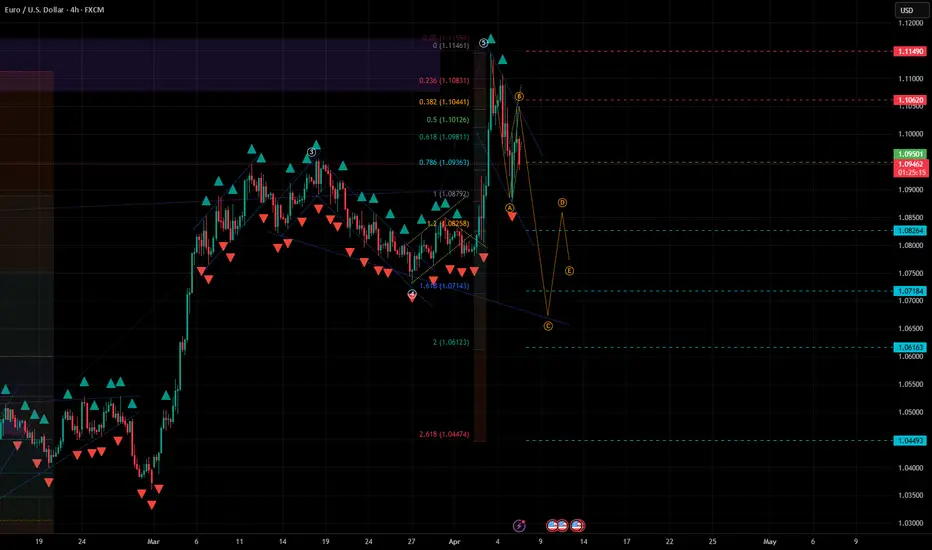932x550 pixels.
Task: Click the 1.07500 price axis label
Action: 911,274
